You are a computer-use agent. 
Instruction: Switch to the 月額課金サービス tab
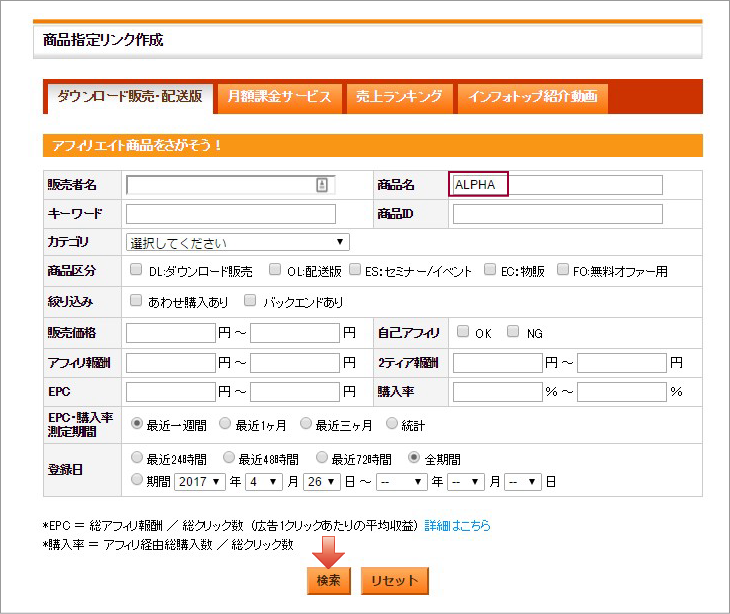tap(278, 97)
